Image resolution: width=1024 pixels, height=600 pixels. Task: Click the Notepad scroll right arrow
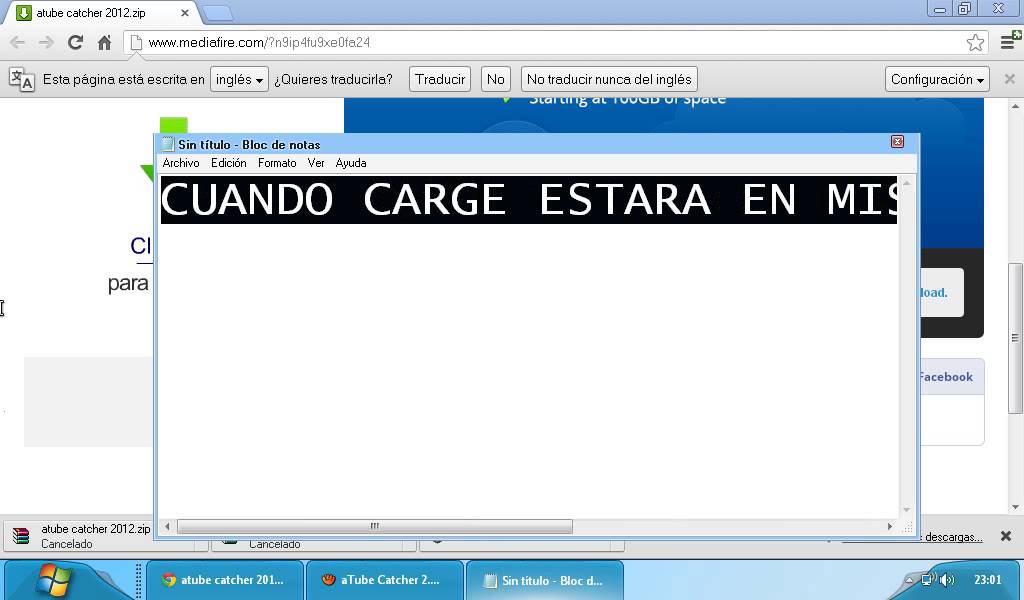(x=889, y=526)
